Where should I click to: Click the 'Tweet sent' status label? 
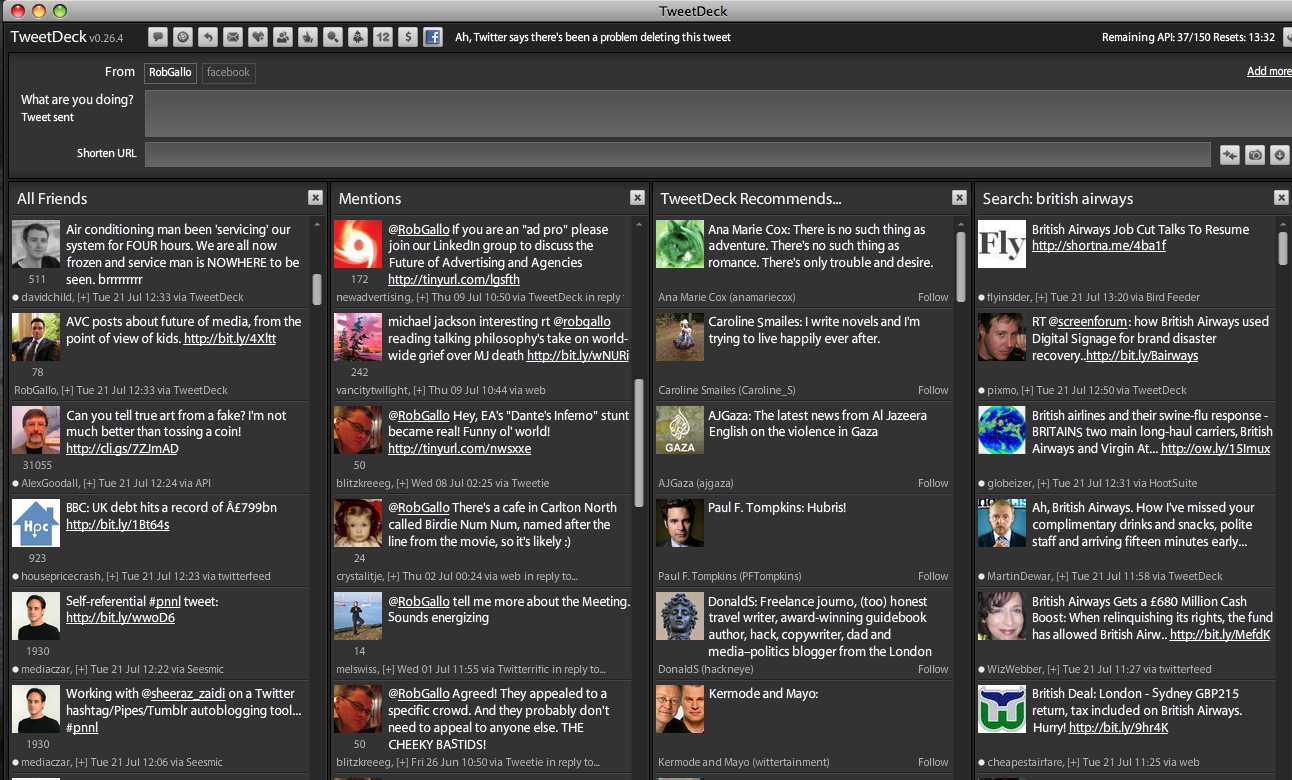pyautogui.click(x=48, y=117)
